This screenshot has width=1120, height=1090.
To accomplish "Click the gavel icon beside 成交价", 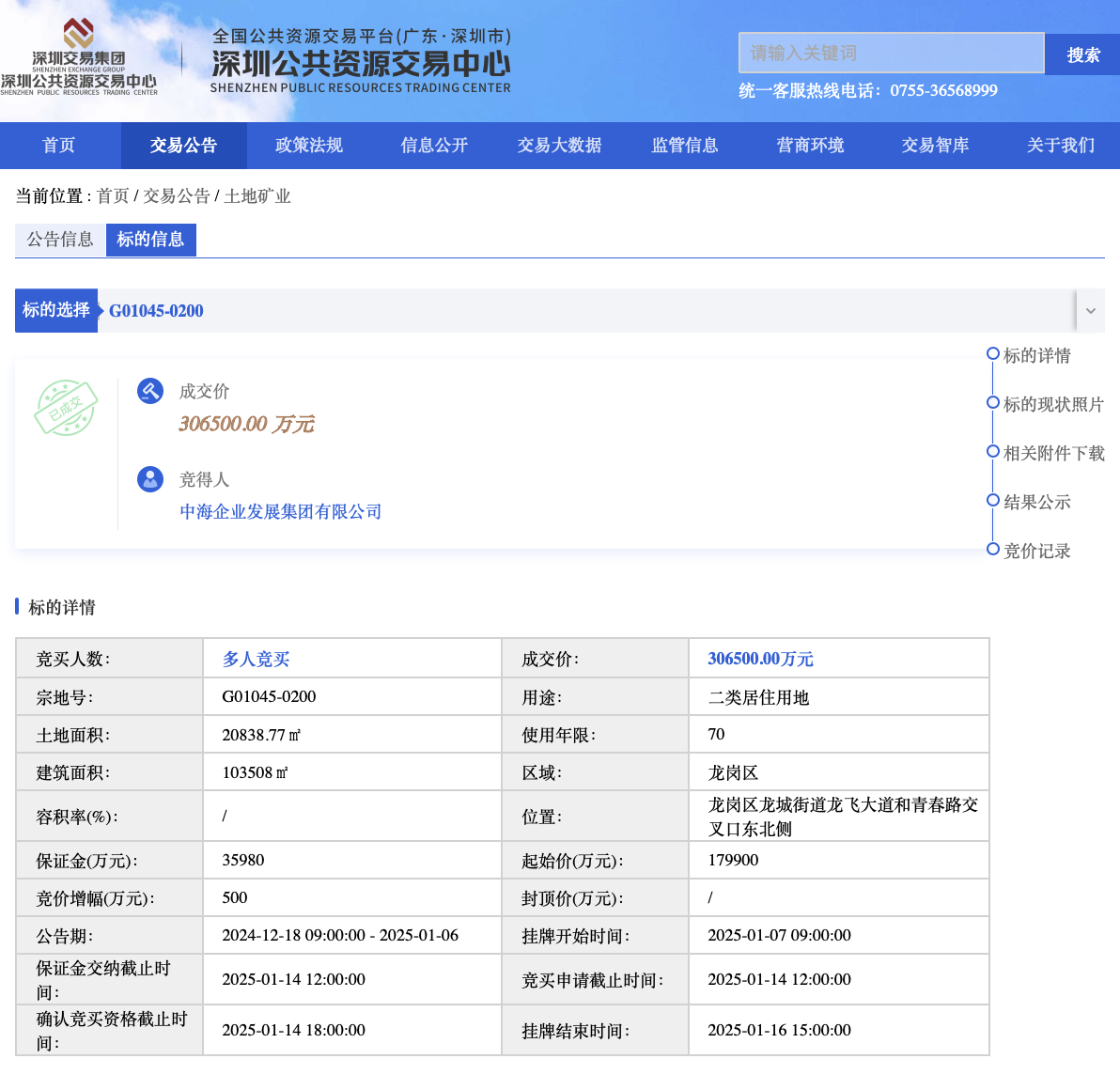I will point(150,391).
